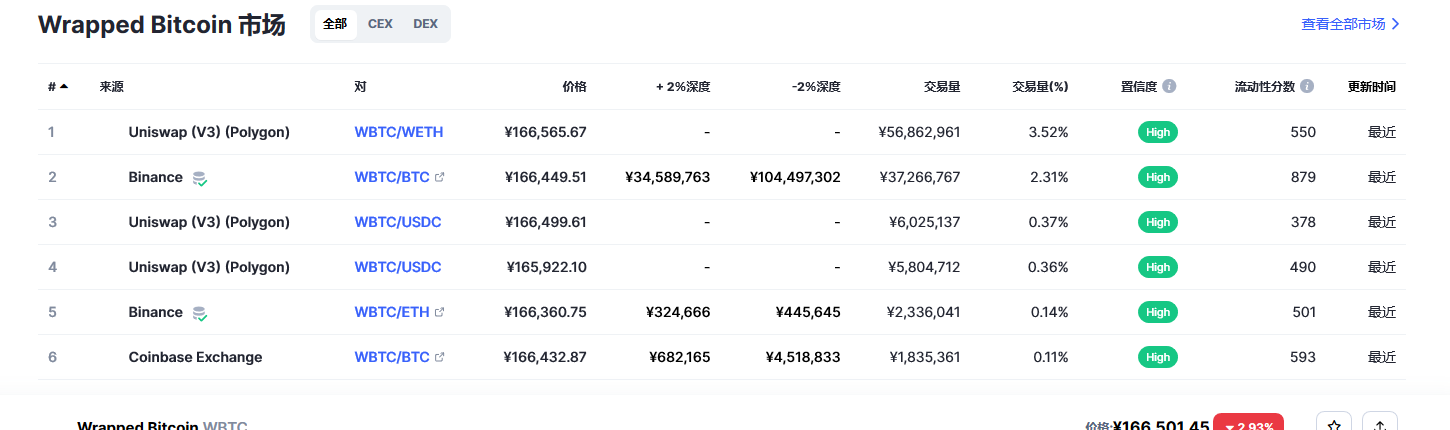
Task: Sort by the 交易量(%) column header
Action: 1040,87
